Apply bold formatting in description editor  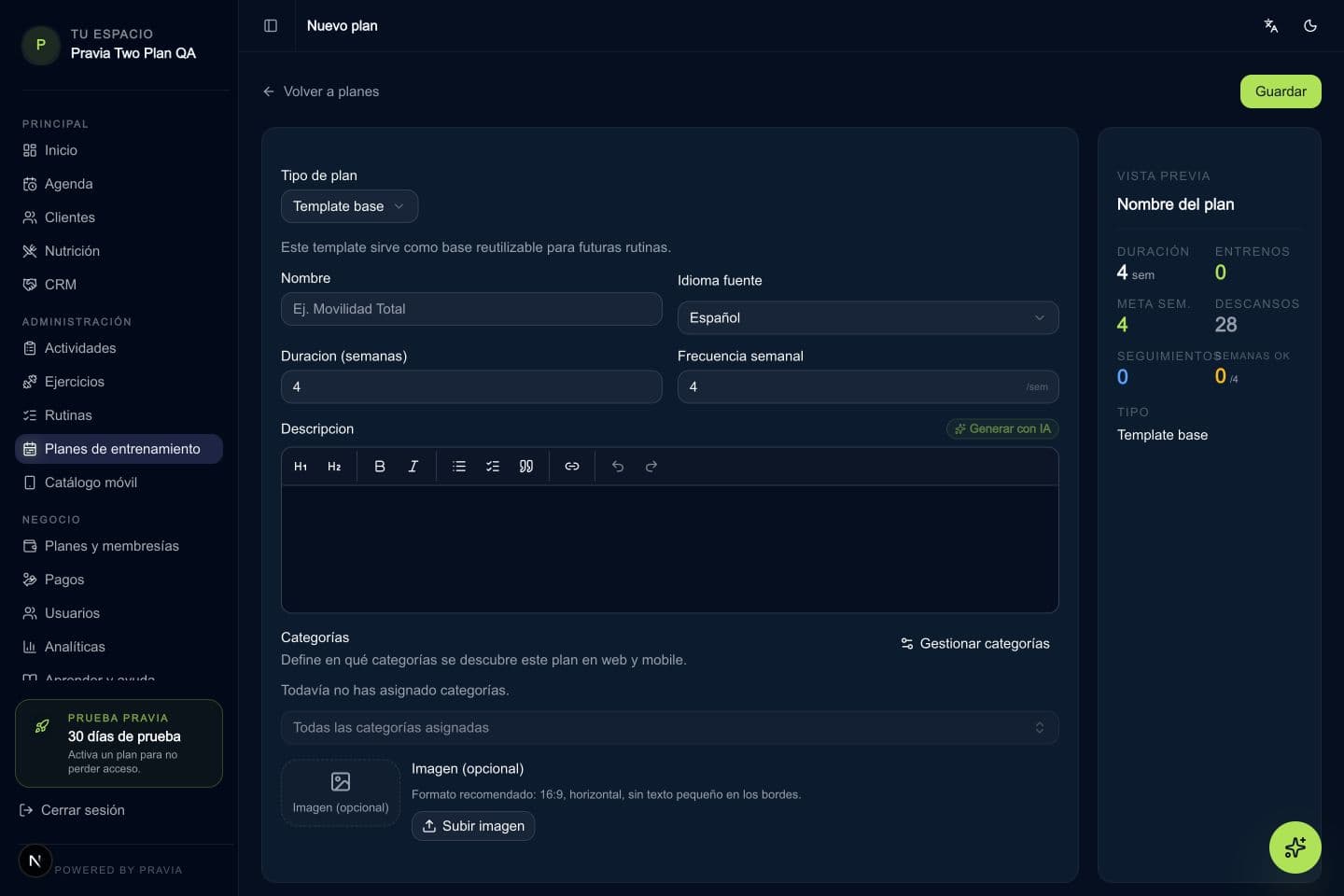(380, 467)
